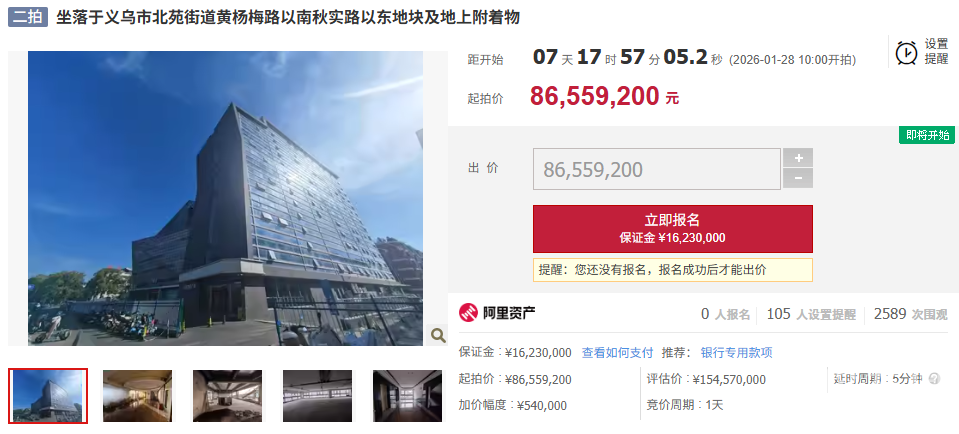Click the 即将开始 status tag

coord(927,135)
